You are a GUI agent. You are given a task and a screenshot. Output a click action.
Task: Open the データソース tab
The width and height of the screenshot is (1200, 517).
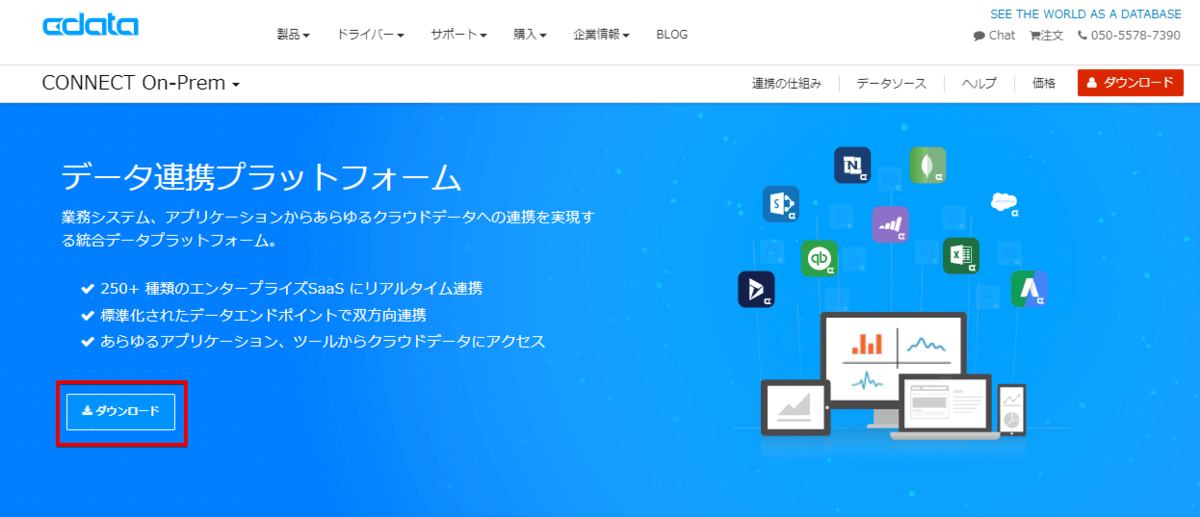[891, 84]
